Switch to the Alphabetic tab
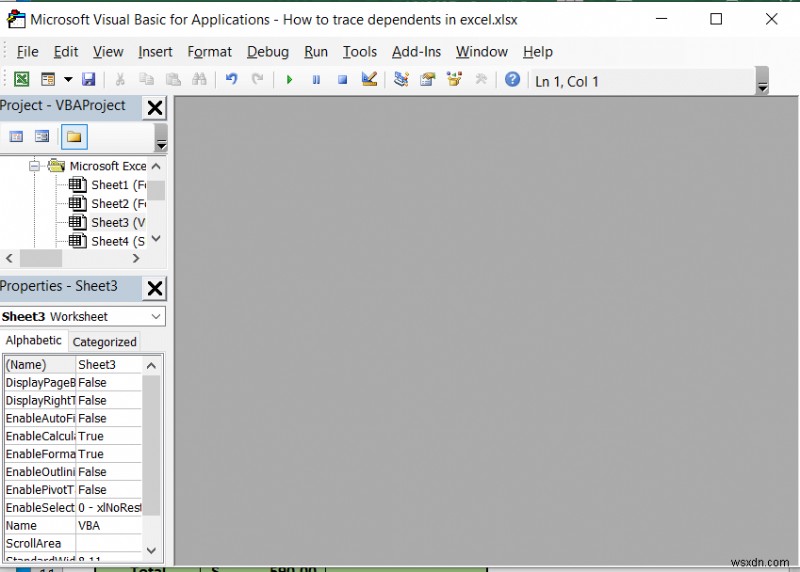 click(34, 340)
